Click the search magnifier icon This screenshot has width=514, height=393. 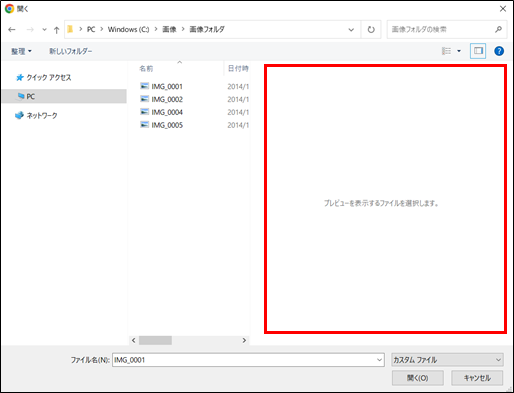pyautogui.click(x=498, y=29)
